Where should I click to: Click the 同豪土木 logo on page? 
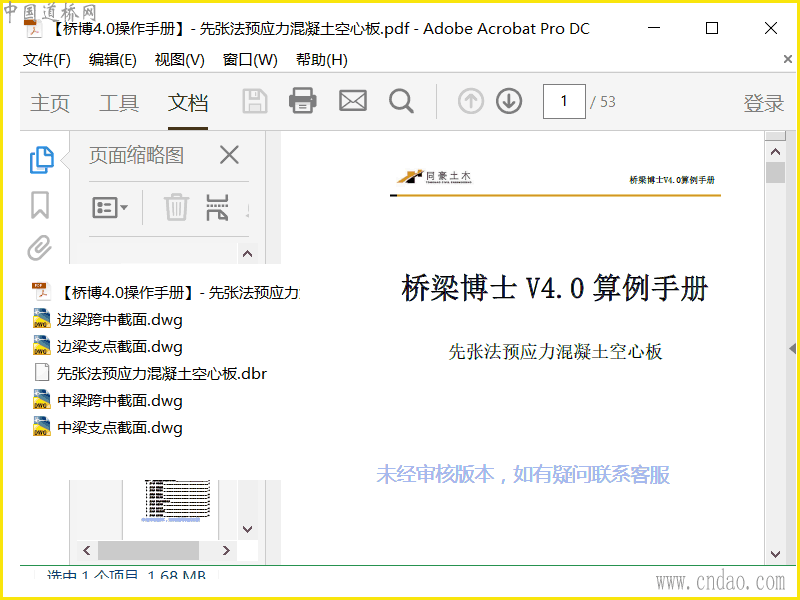click(435, 177)
